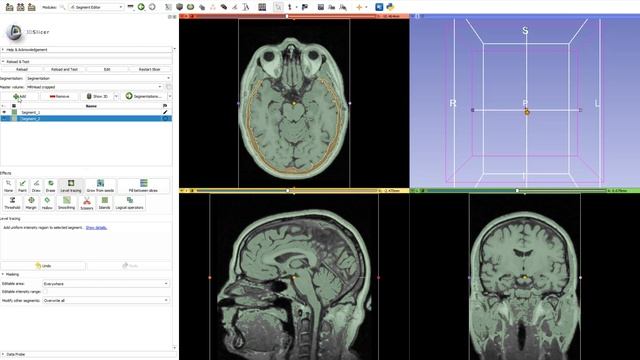Click the Reload button
This screenshot has height=360, width=640.
click(x=22, y=69)
